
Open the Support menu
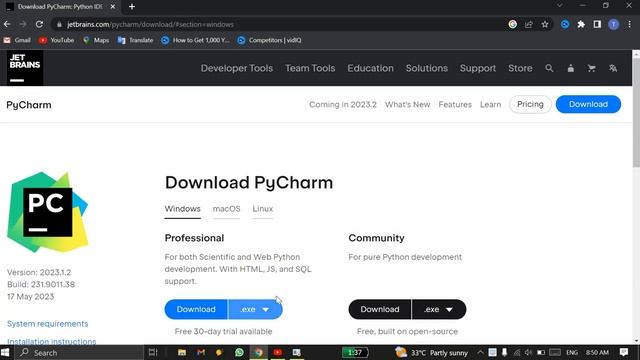click(x=478, y=68)
